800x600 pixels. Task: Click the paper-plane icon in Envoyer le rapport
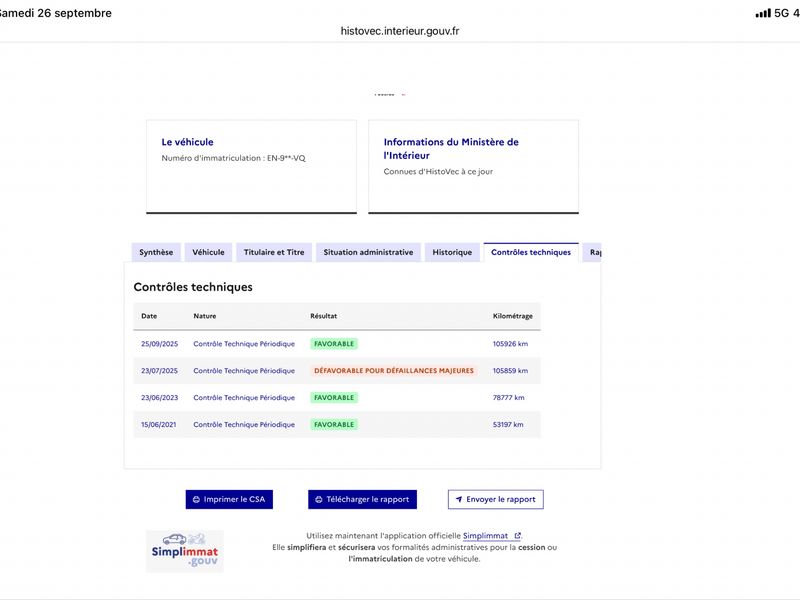click(459, 499)
